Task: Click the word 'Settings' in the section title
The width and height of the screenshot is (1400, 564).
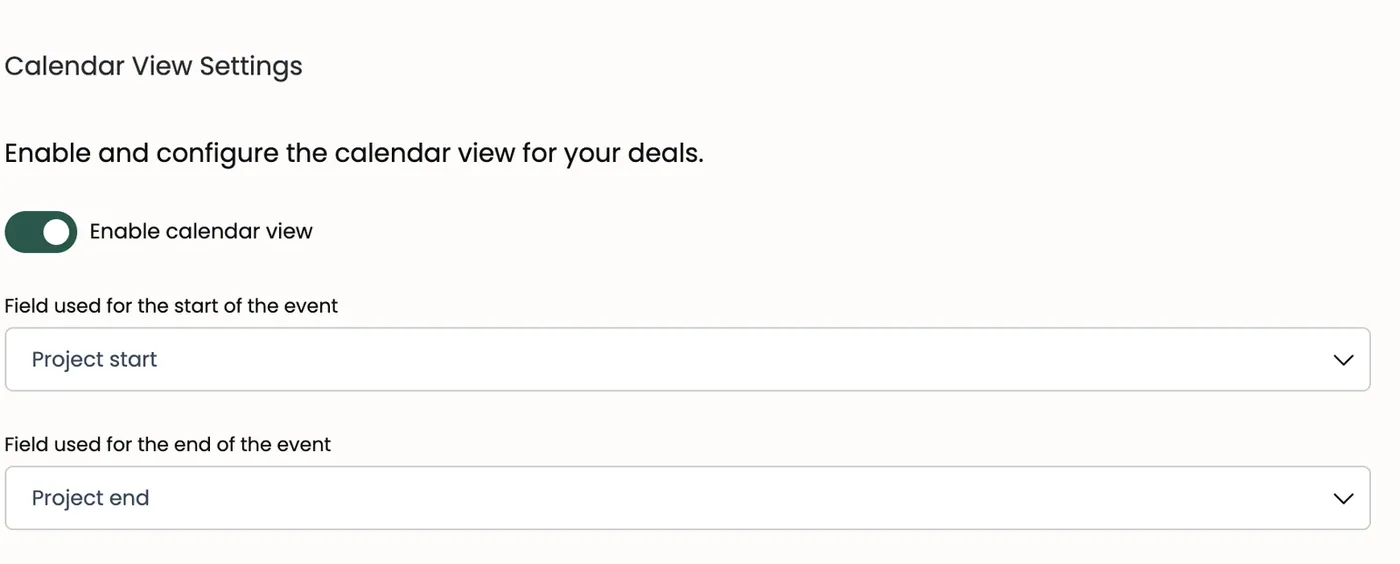Action: coord(251,67)
